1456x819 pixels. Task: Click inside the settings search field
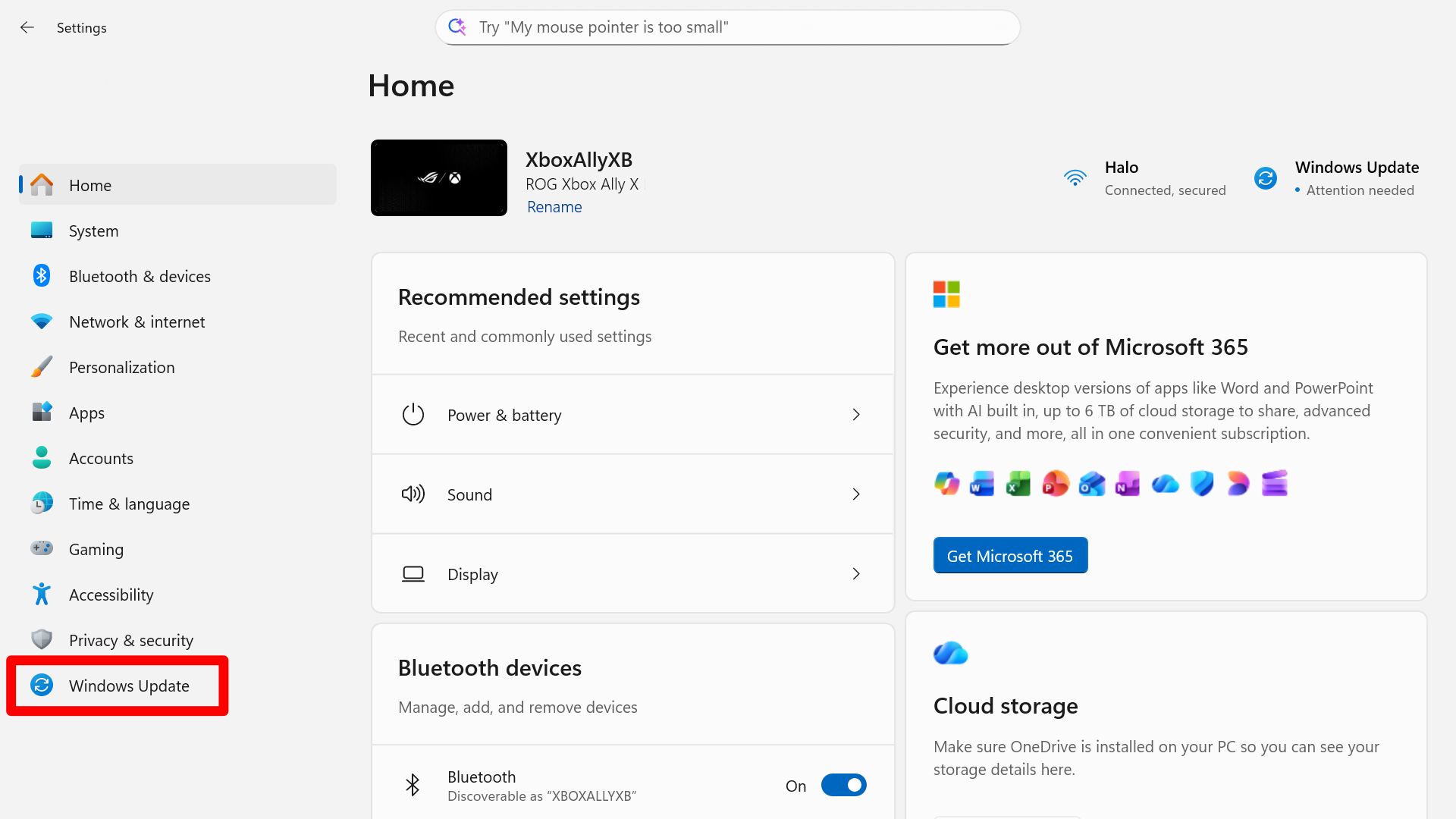point(726,27)
